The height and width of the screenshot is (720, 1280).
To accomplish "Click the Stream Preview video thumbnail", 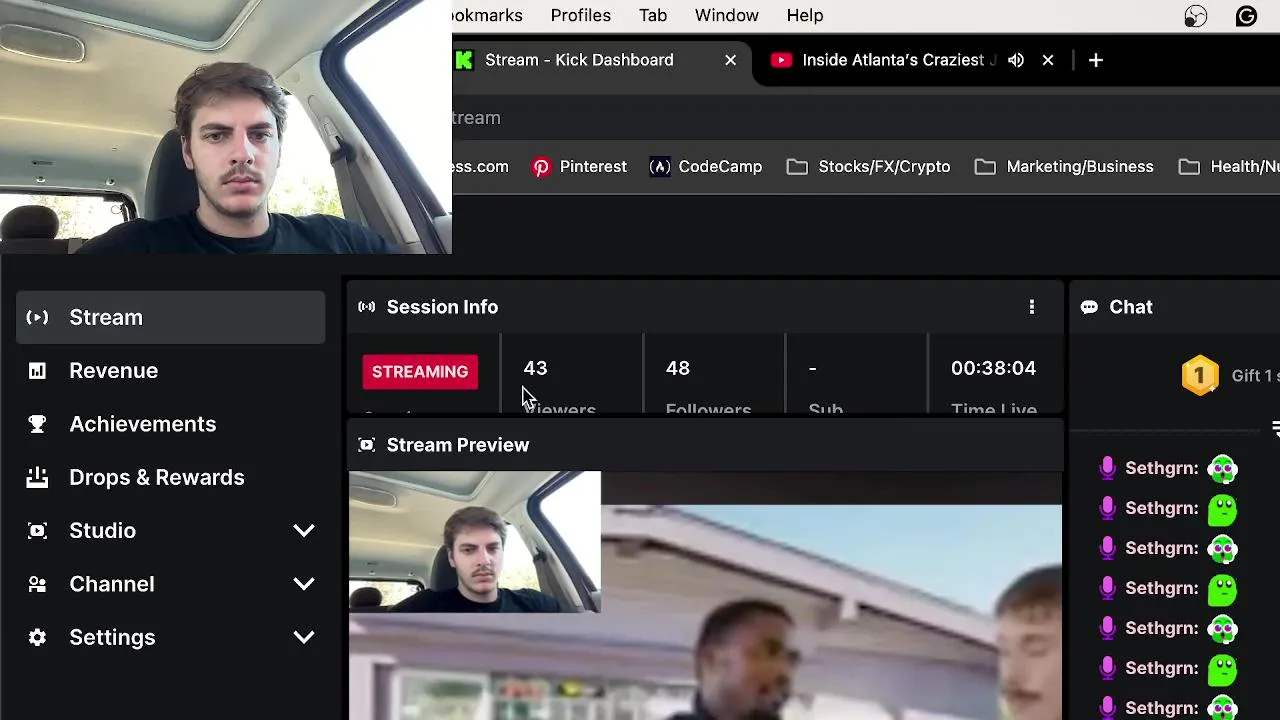I will [705, 595].
